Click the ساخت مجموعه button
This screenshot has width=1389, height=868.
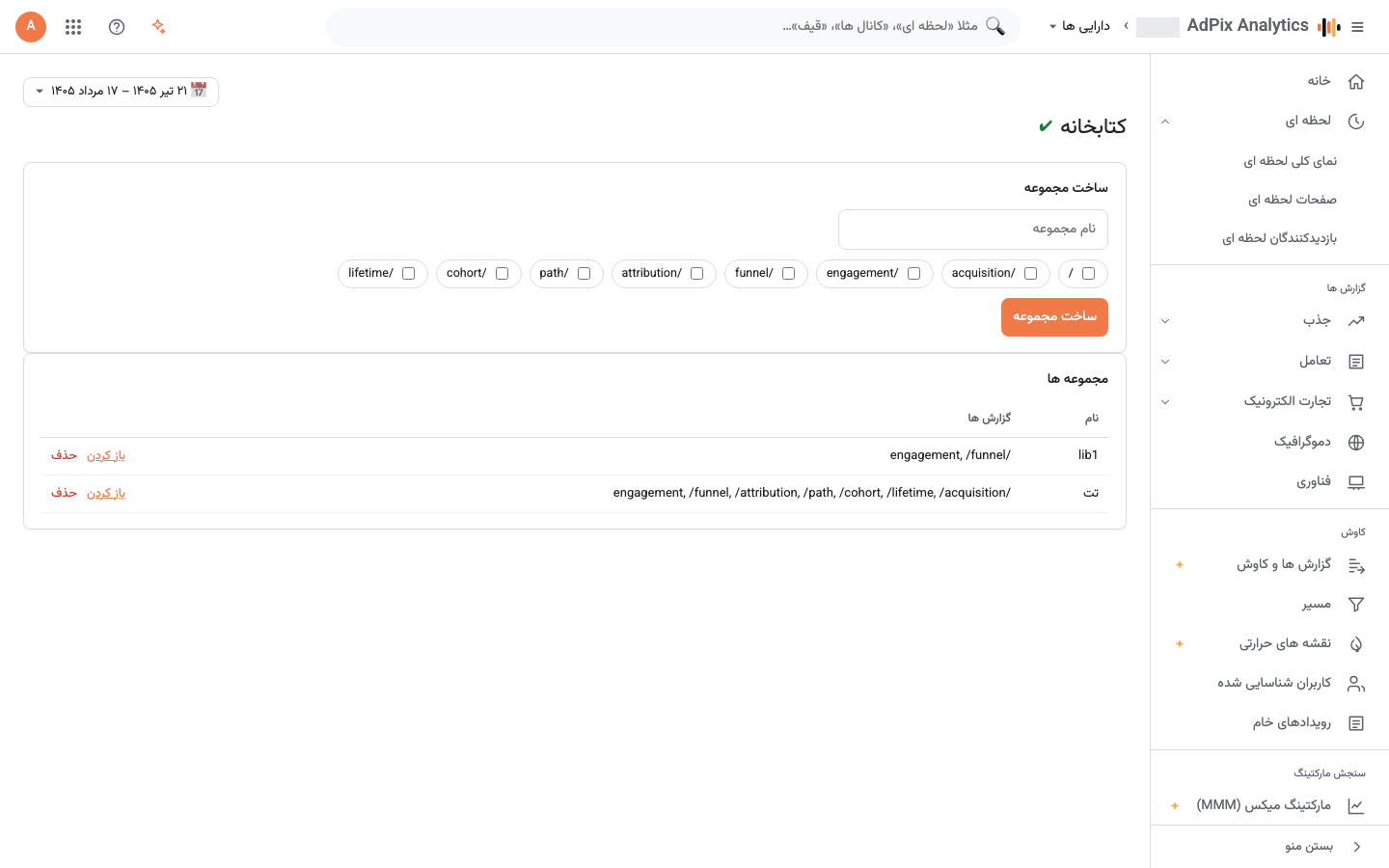coord(1054,317)
